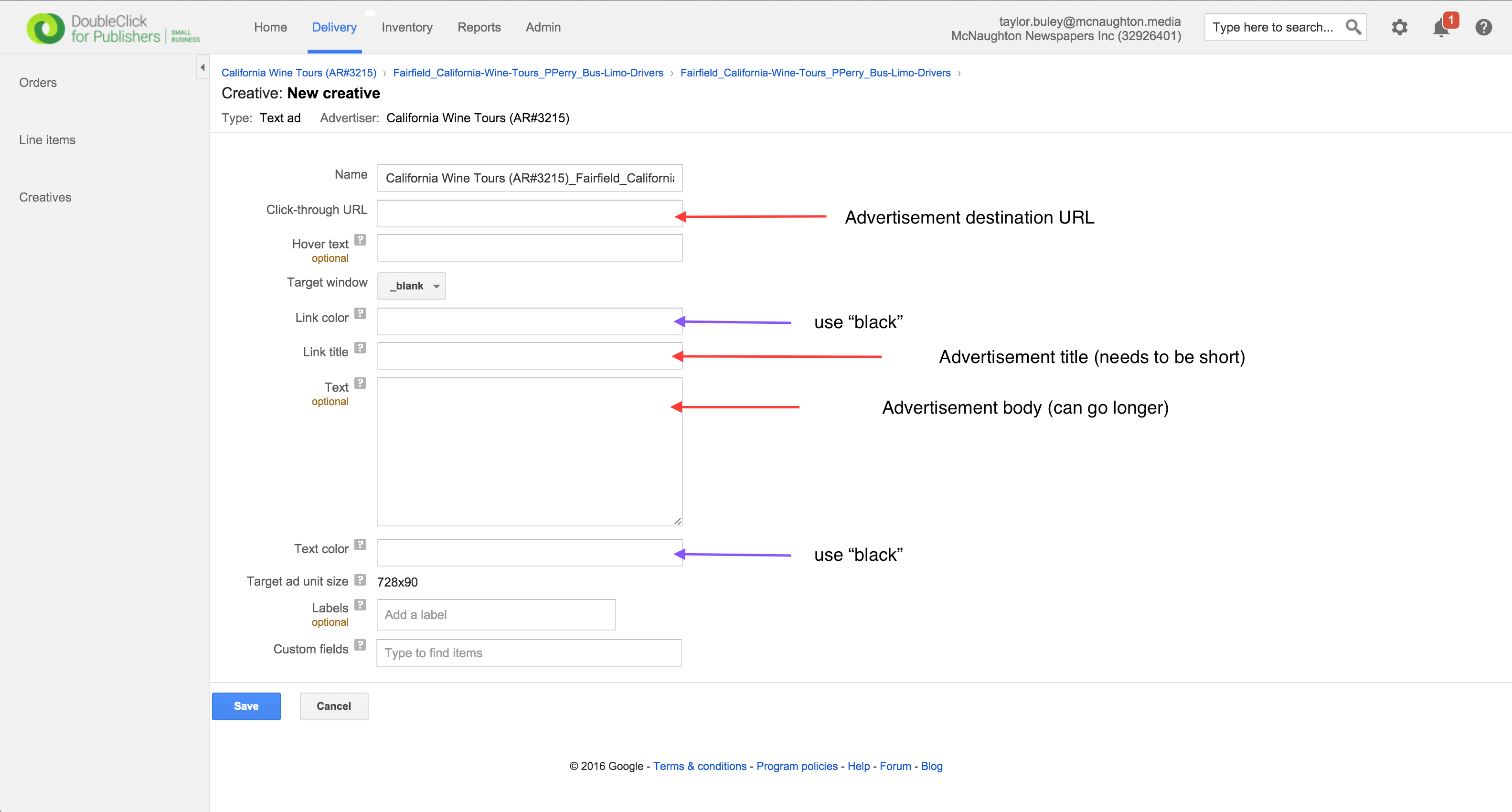Click Custom fields help icon
The width and height of the screenshot is (1512, 812).
click(361, 645)
